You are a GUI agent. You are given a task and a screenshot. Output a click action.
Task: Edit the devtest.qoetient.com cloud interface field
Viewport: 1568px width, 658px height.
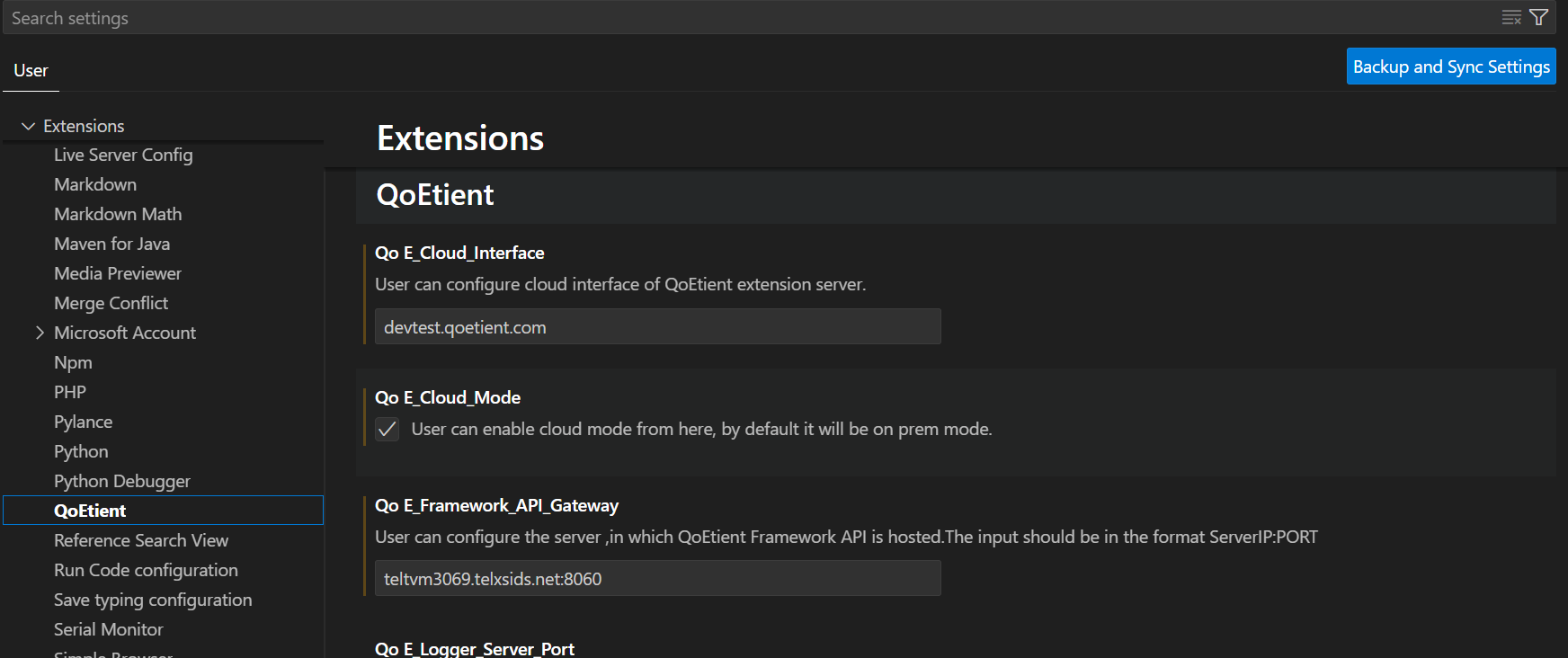tap(657, 327)
